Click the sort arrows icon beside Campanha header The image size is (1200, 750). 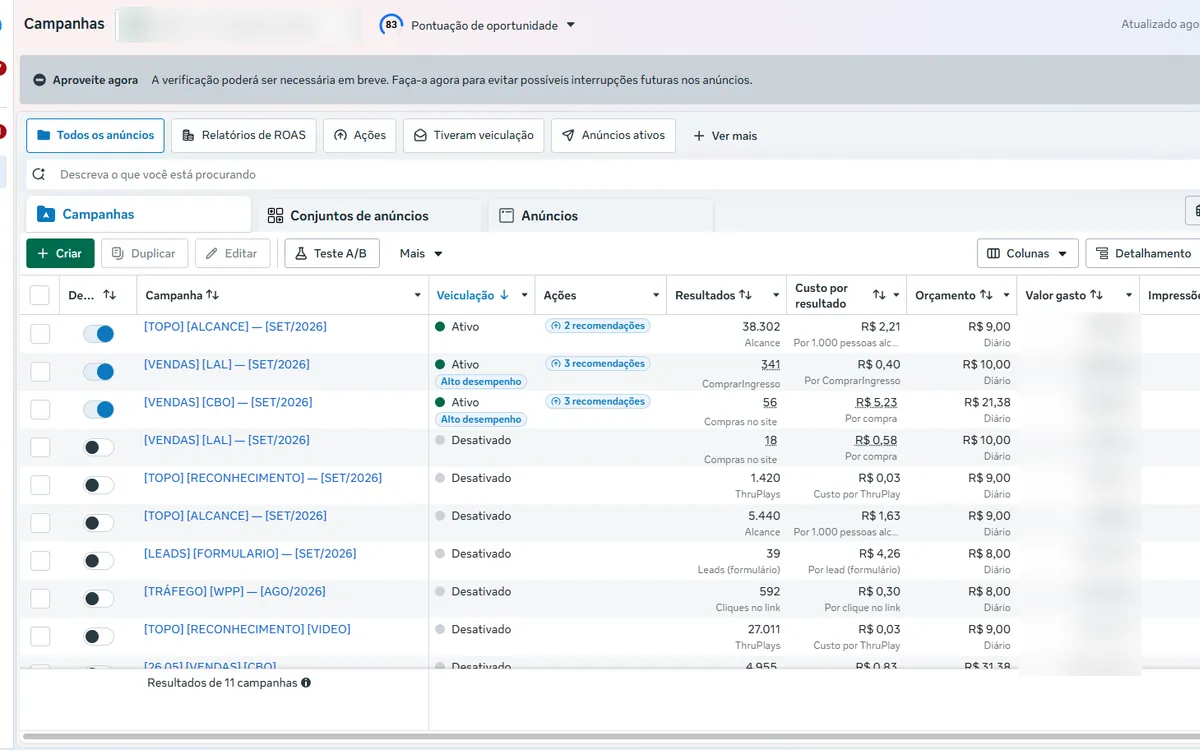coord(212,295)
